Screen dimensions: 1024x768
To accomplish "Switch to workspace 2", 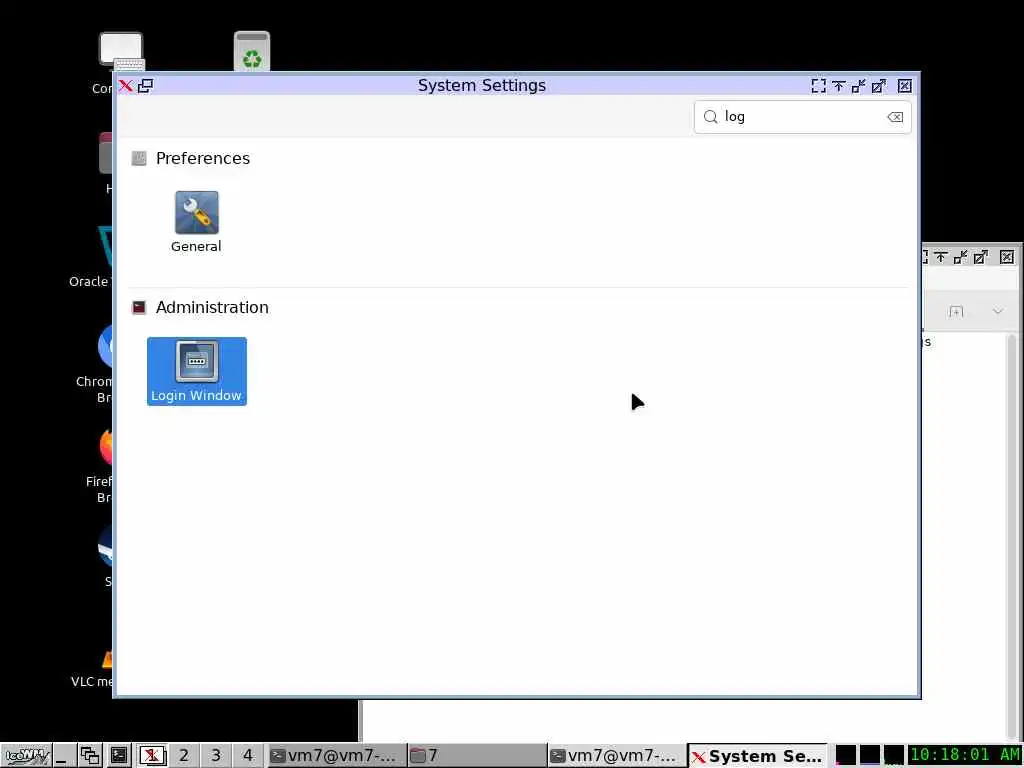I will pyautogui.click(x=184, y=756).
